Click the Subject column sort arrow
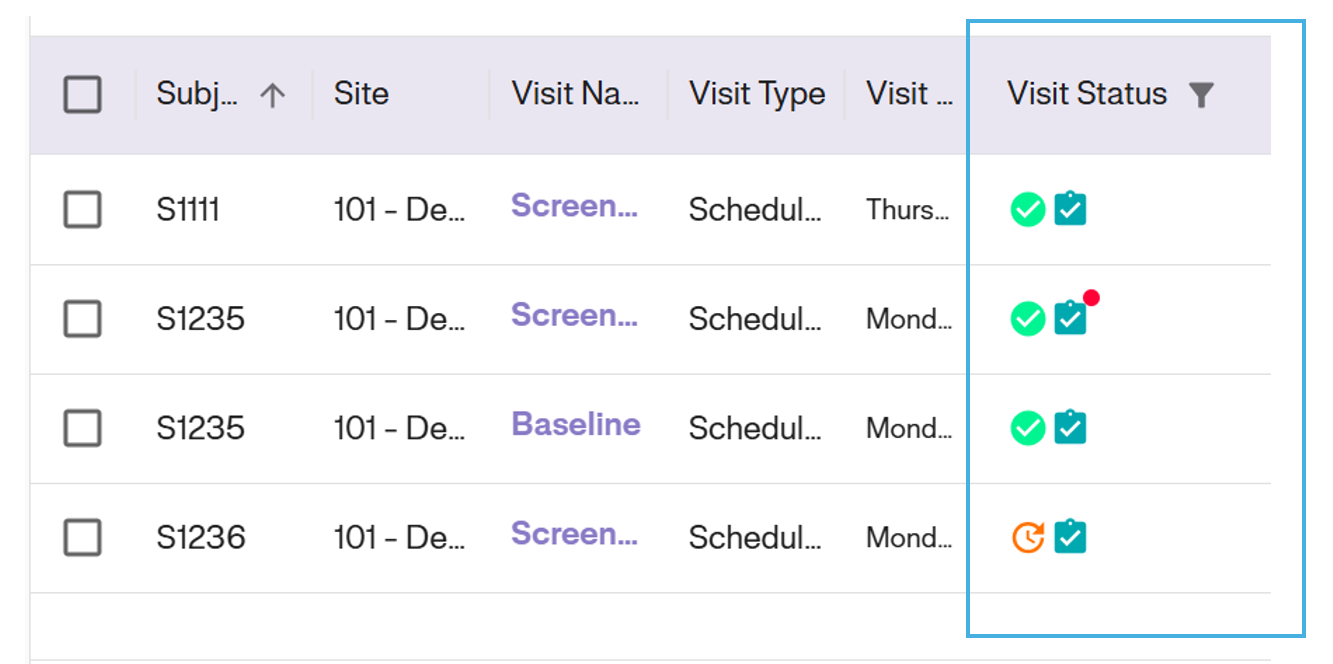The image size is (1333, 664). click(272, 95)
